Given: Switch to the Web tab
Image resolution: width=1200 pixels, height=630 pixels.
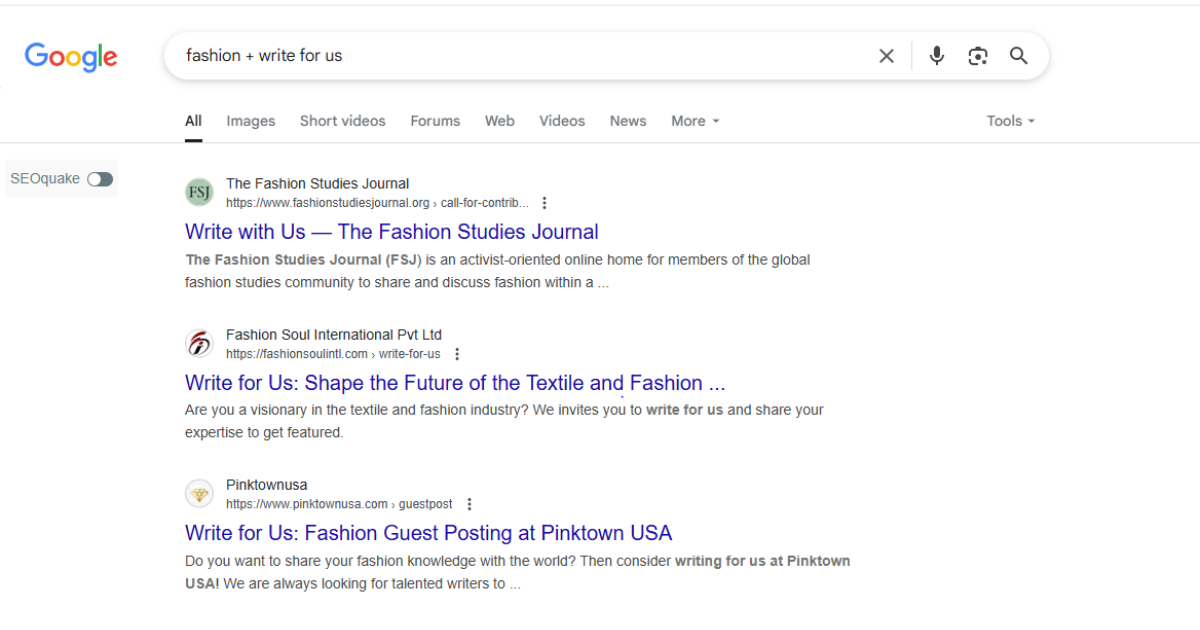Looking at the screenshot, I should coord(500,121).
